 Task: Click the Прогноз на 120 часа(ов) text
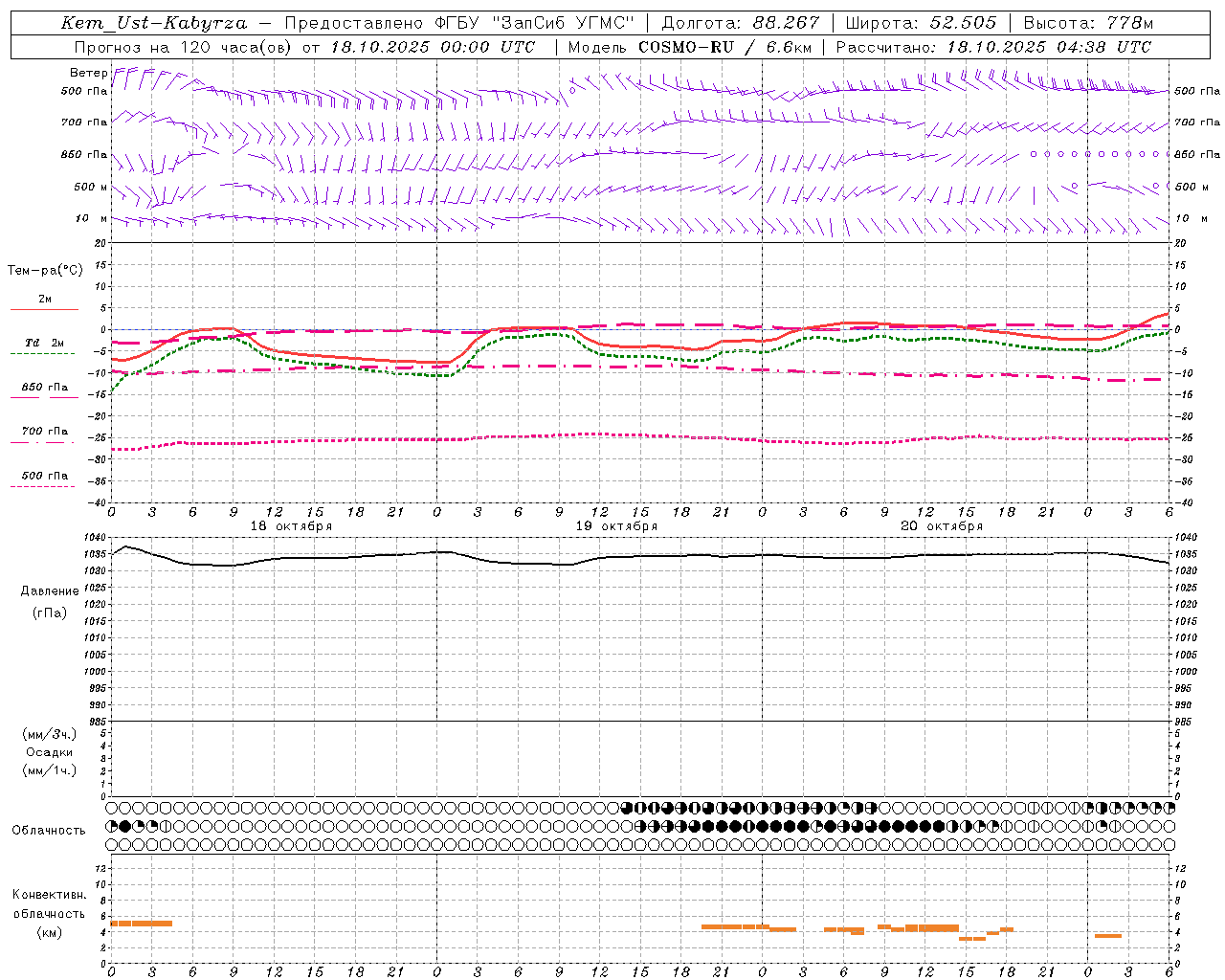184,47
